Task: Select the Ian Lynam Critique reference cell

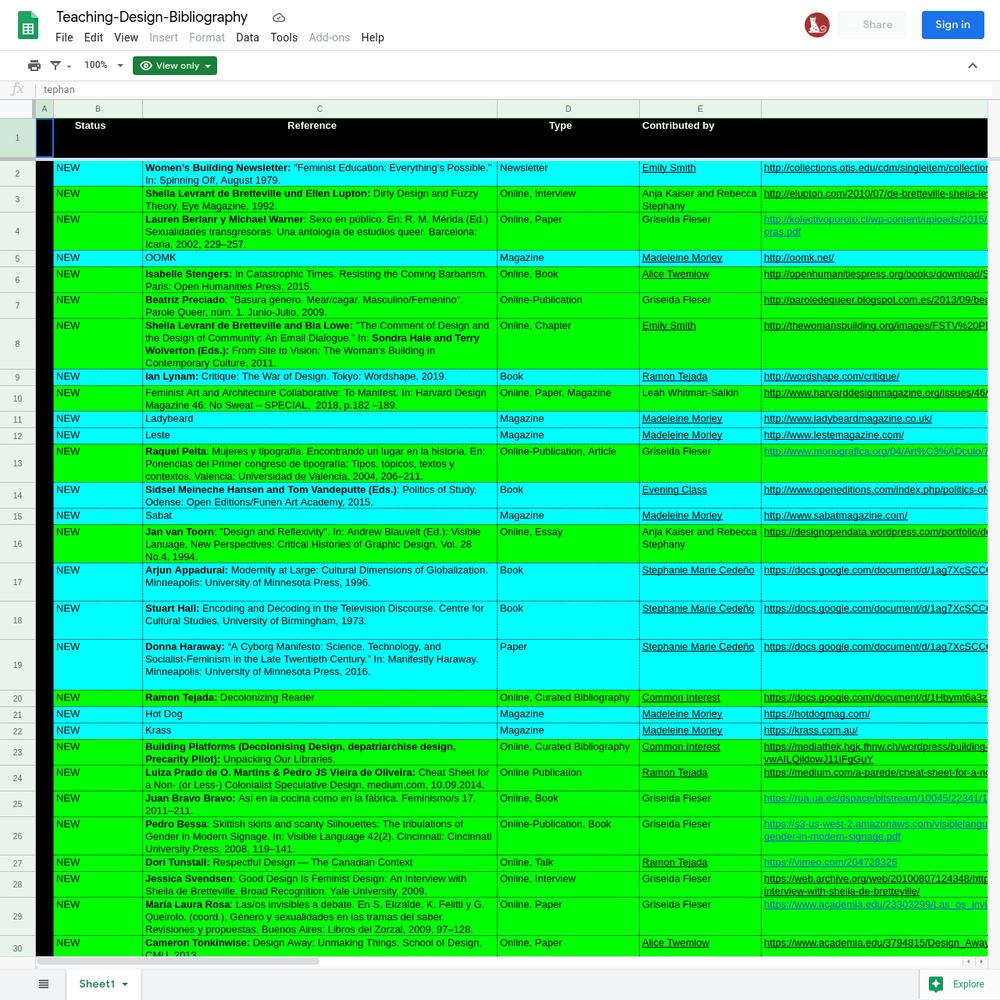Action: (320, 377)
